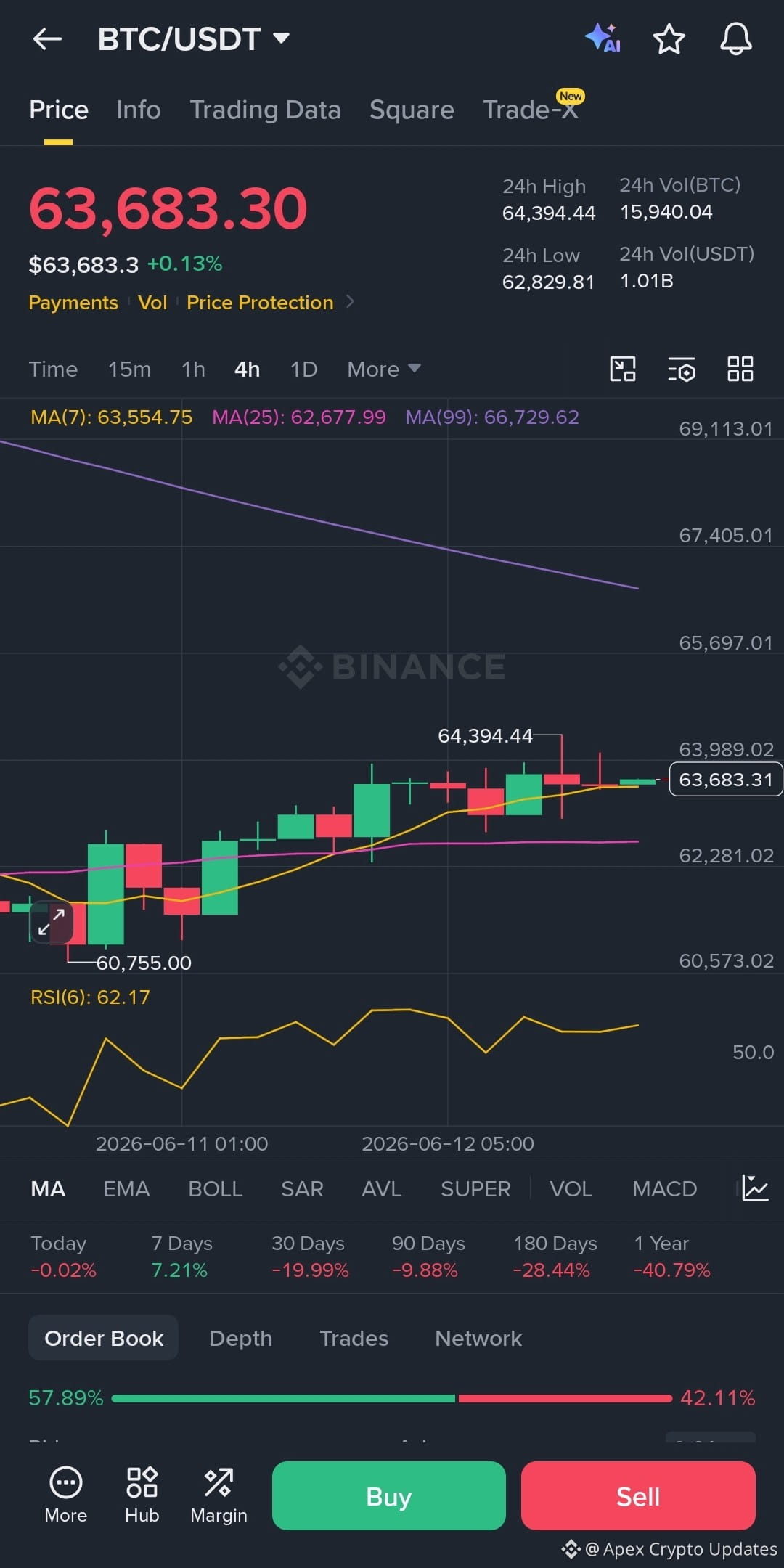Viewport: 784px width, 1568px height.
Task: Select the 1h chart interval
Action: pyautogui.click(x=193, y=369)
